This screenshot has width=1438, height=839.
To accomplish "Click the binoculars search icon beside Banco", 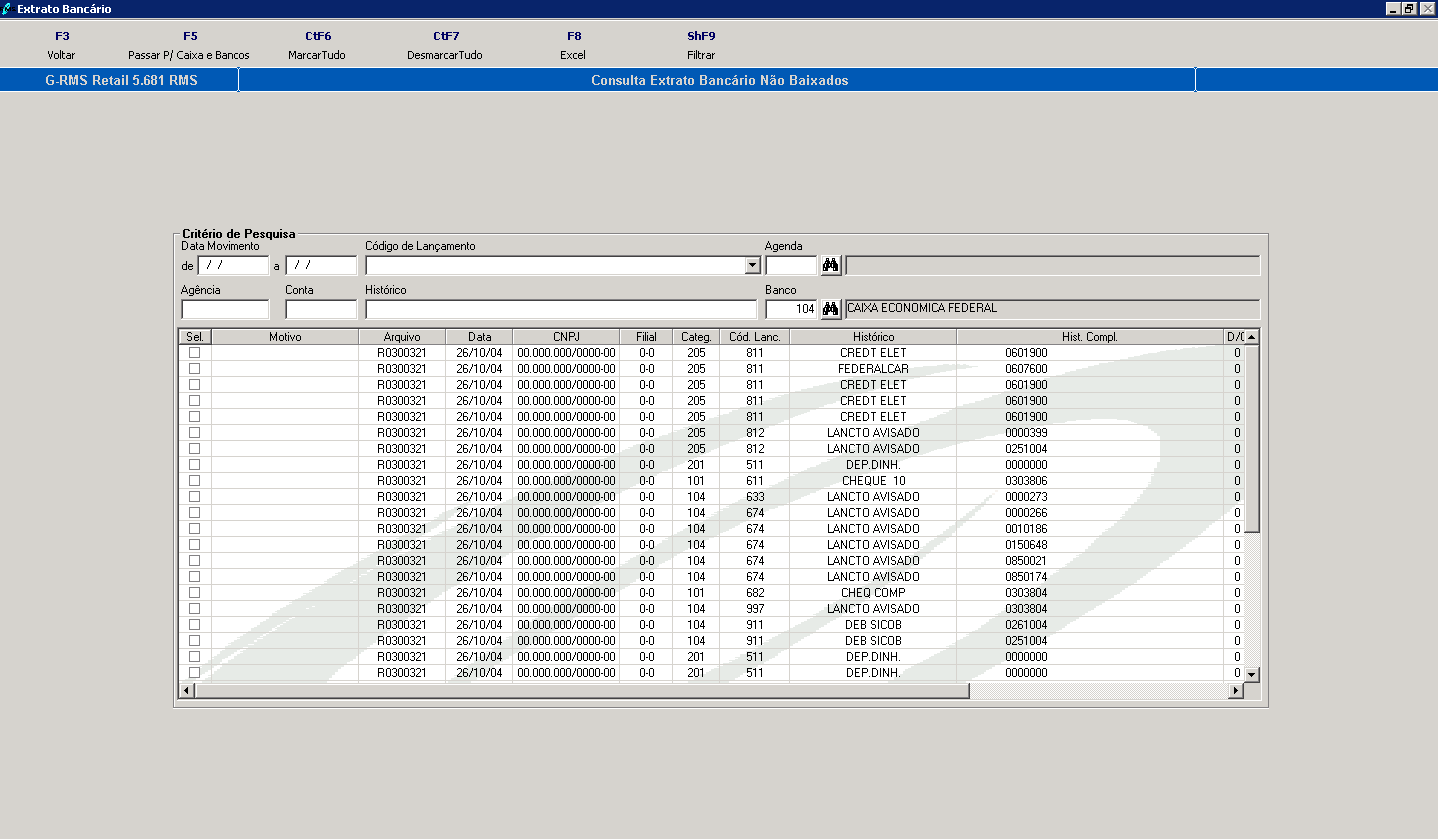I will (830, 309).
